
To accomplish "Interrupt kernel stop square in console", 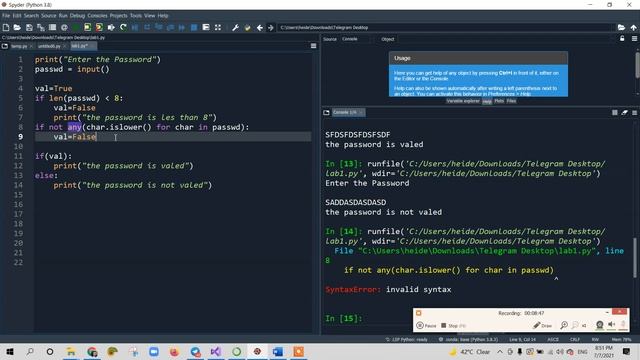I will (615, 112).
